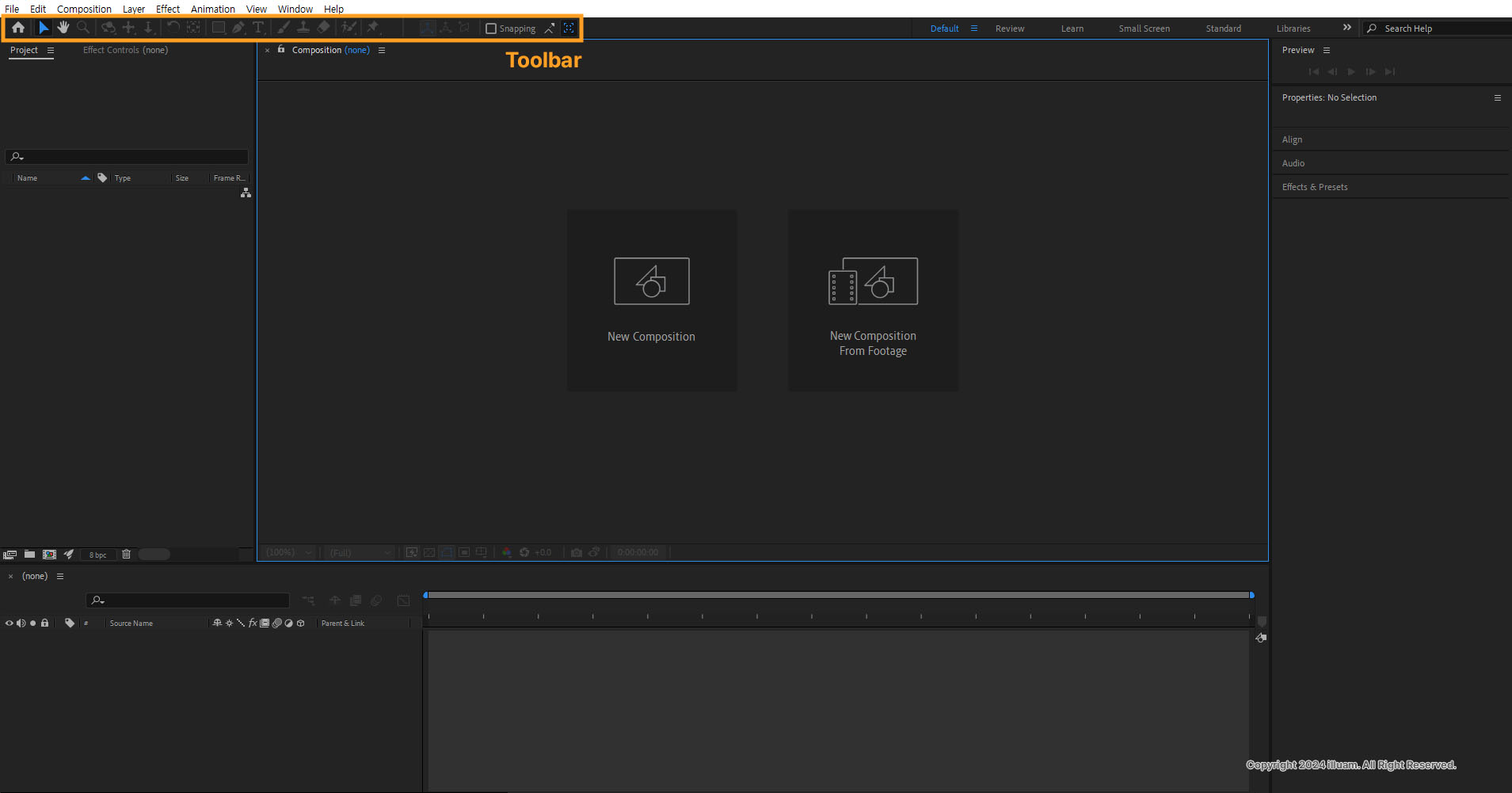This screenshot has height=793, width=1512.
Task: Jump to first frame in Preview
Action: point(1314,71)
